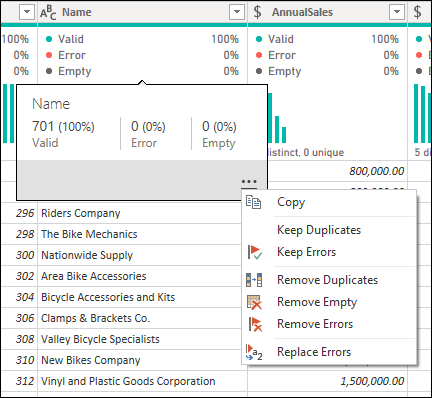Screen dimensions: 432x398
Task: Select row ID 300 cell
Action: click(x=19, y=255)
